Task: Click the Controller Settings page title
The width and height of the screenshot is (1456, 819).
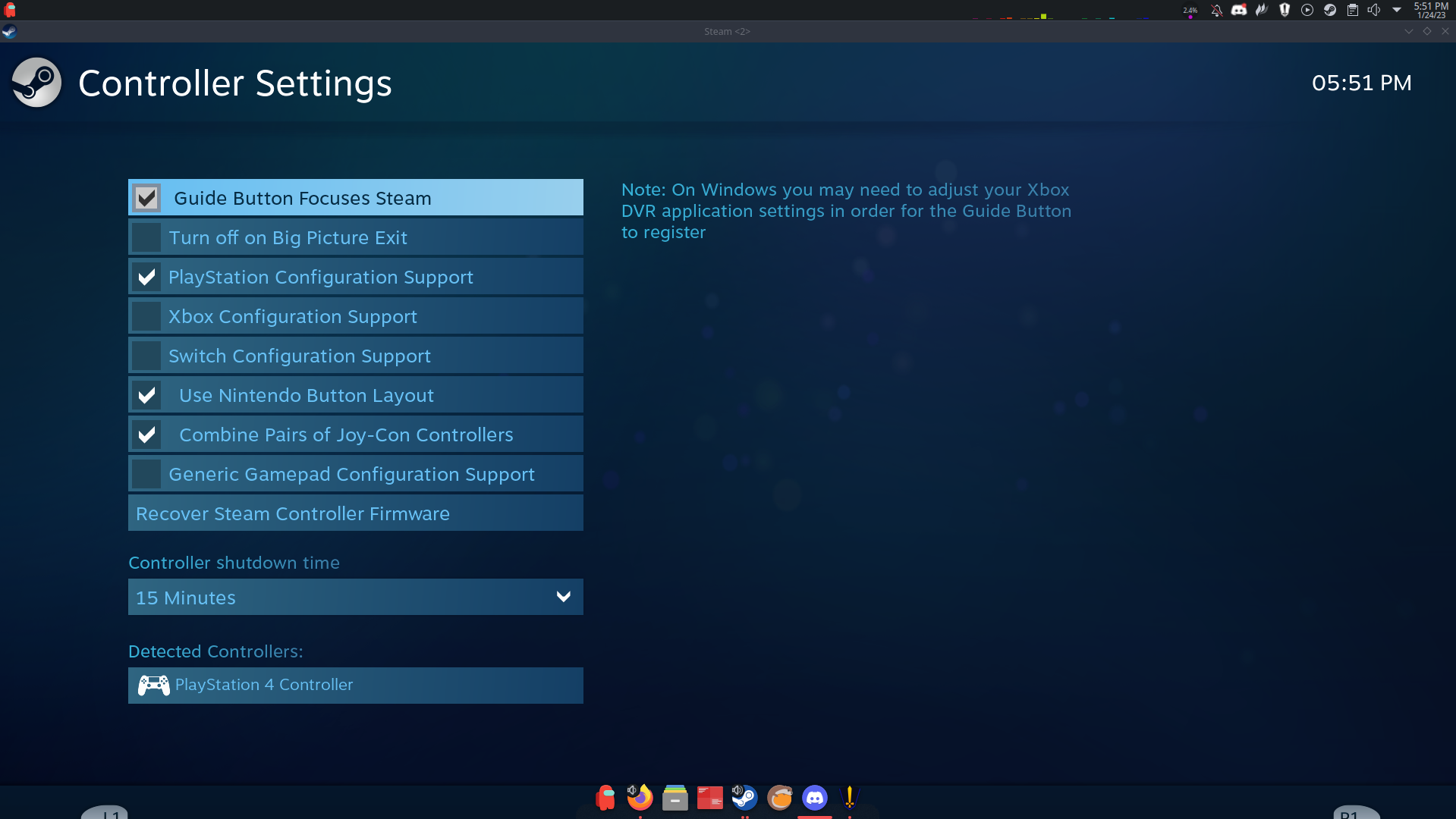Action: pos(235,83)
